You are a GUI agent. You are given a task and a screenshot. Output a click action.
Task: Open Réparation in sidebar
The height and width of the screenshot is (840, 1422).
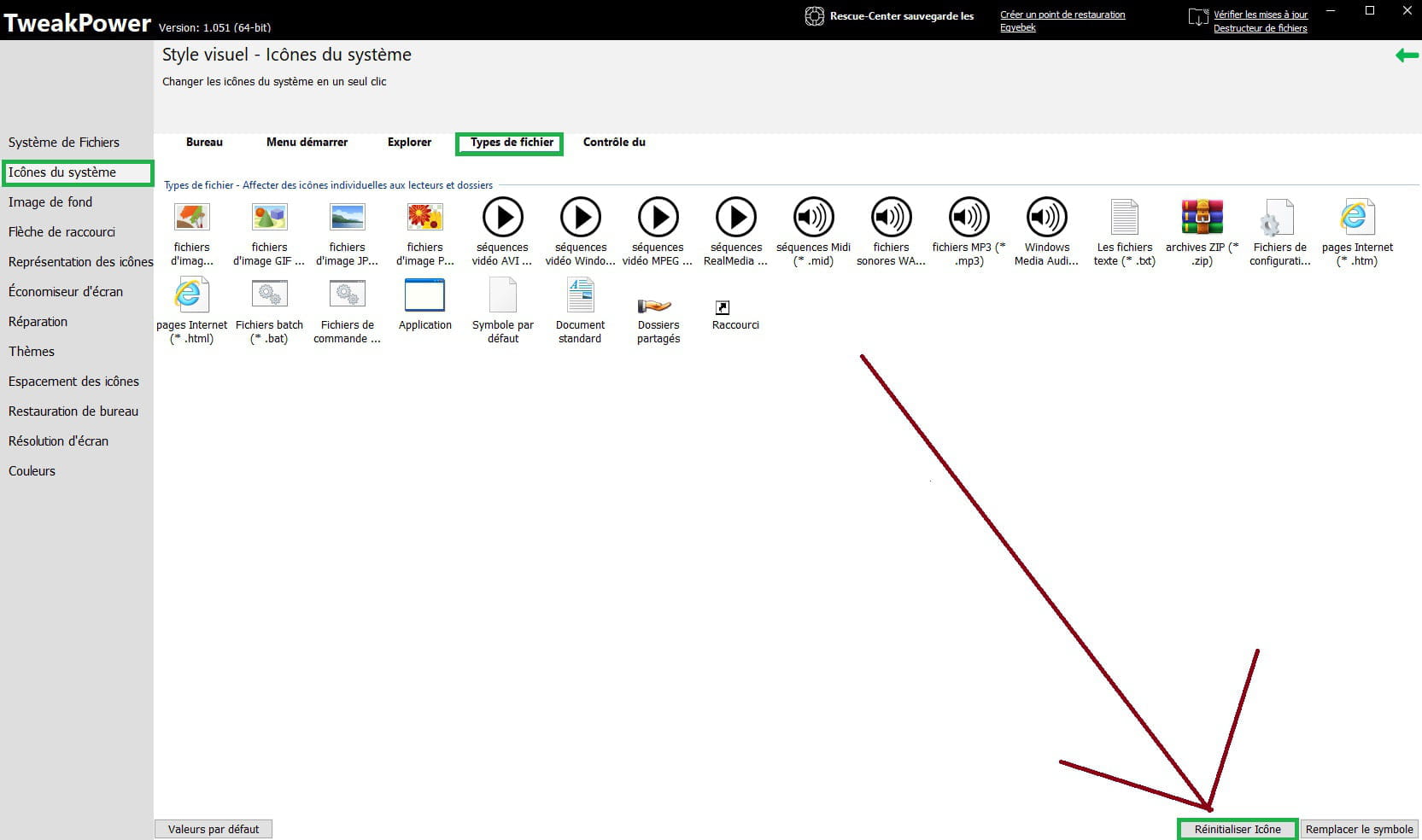tap(38, 322)
